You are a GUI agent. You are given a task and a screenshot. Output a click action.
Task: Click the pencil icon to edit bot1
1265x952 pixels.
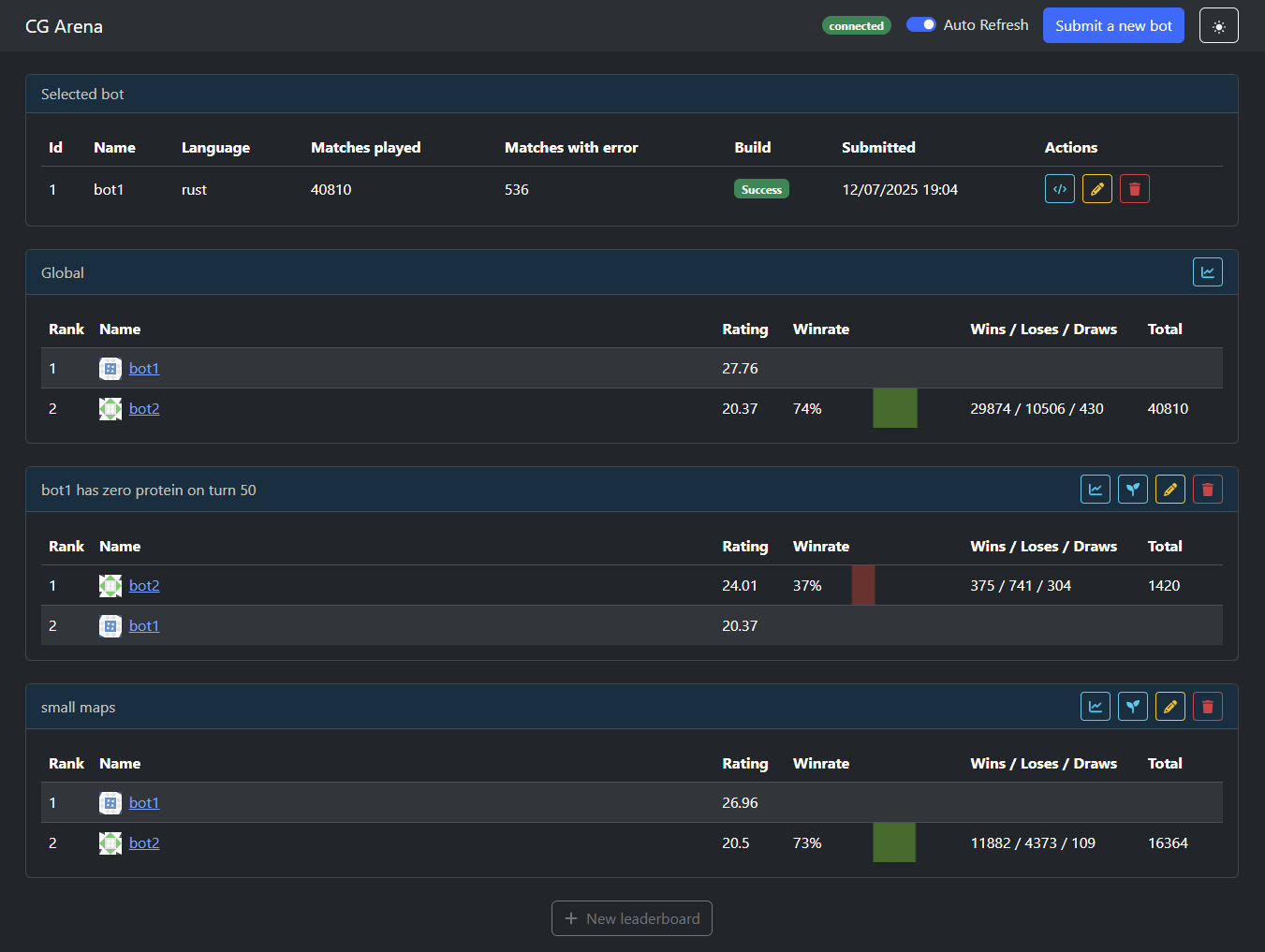[x=1096, y=188]
